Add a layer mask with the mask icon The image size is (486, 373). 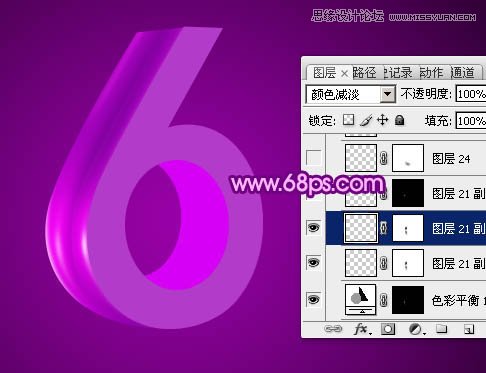[x=388, y=329]
